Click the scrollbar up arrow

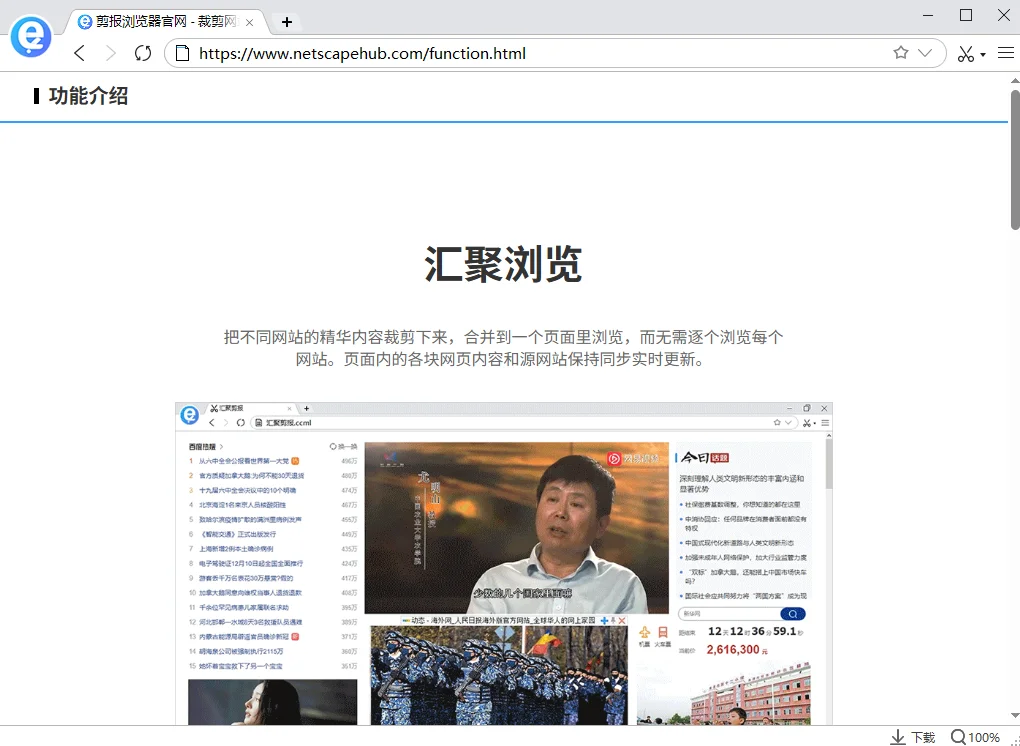click(1015, 81)
